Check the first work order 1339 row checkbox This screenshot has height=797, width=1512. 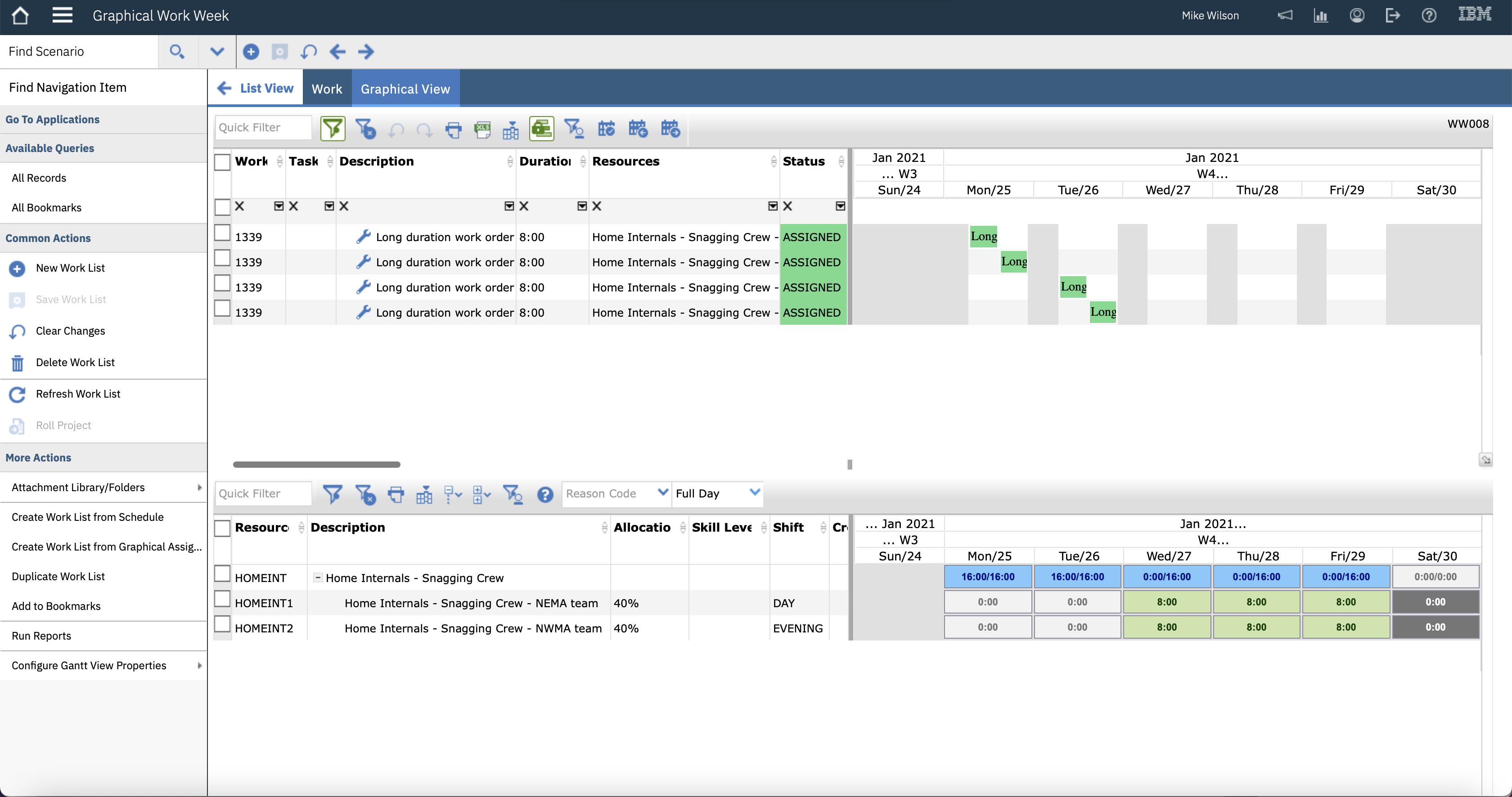click(222, 233)
